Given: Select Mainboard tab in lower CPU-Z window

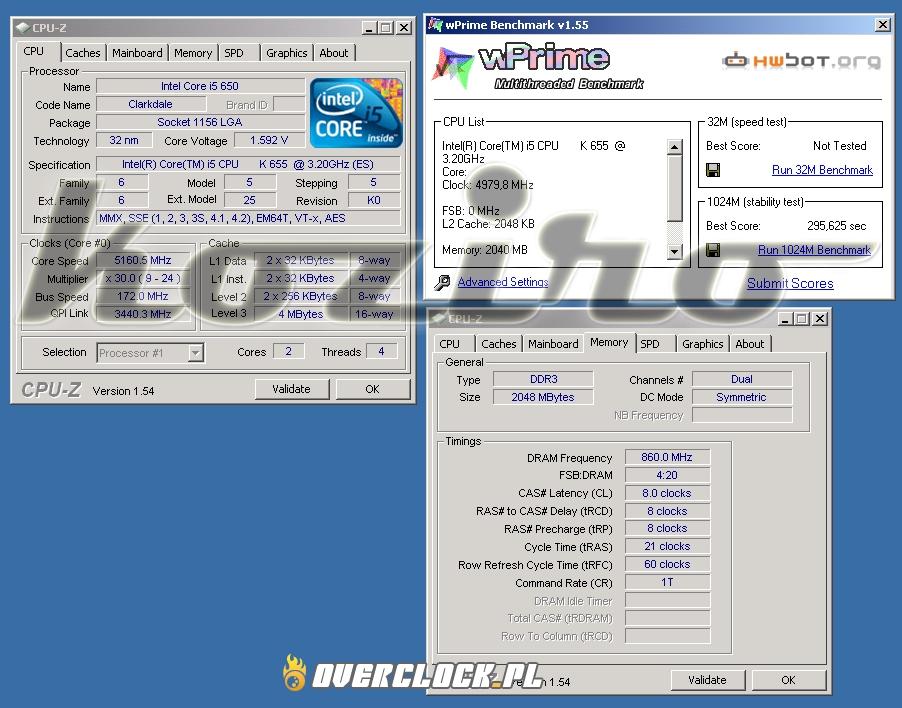Looking at the screenshot, I should click(x=553, y=344).
